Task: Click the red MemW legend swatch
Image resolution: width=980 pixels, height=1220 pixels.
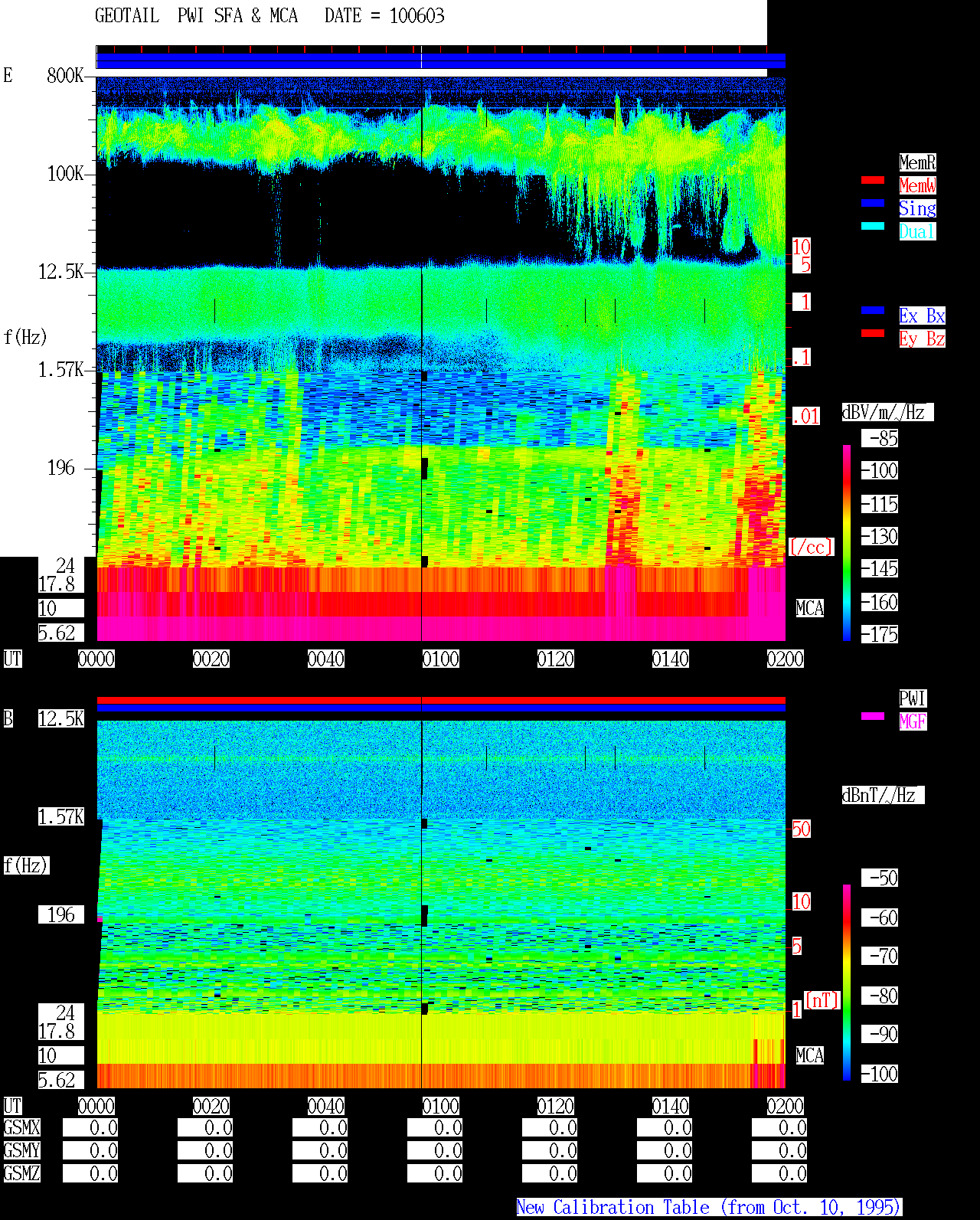Action: (x=873, y=180)
